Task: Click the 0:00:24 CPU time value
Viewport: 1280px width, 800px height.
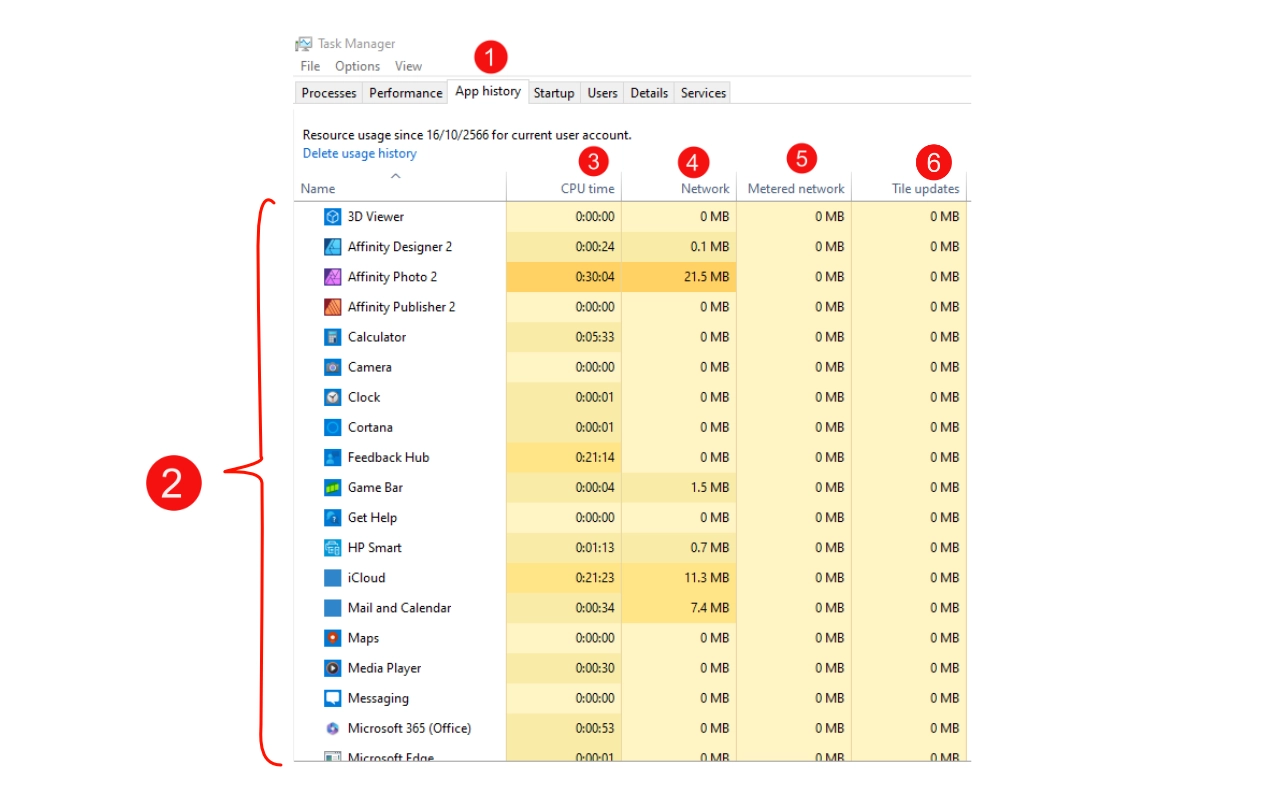Action: (x=595, y=247)
